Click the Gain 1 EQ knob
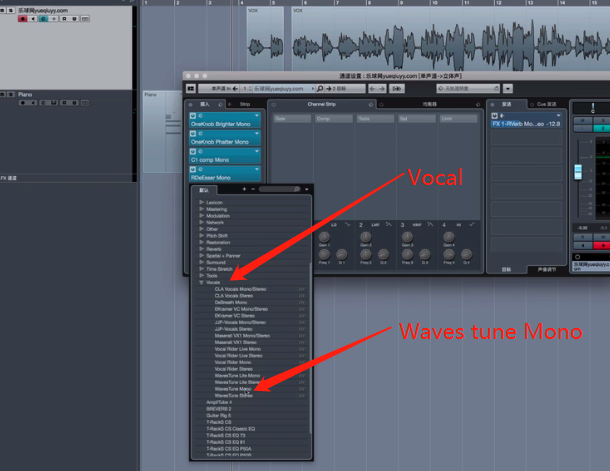This screenshot has width=610, height=471. [x=324, y=236]
